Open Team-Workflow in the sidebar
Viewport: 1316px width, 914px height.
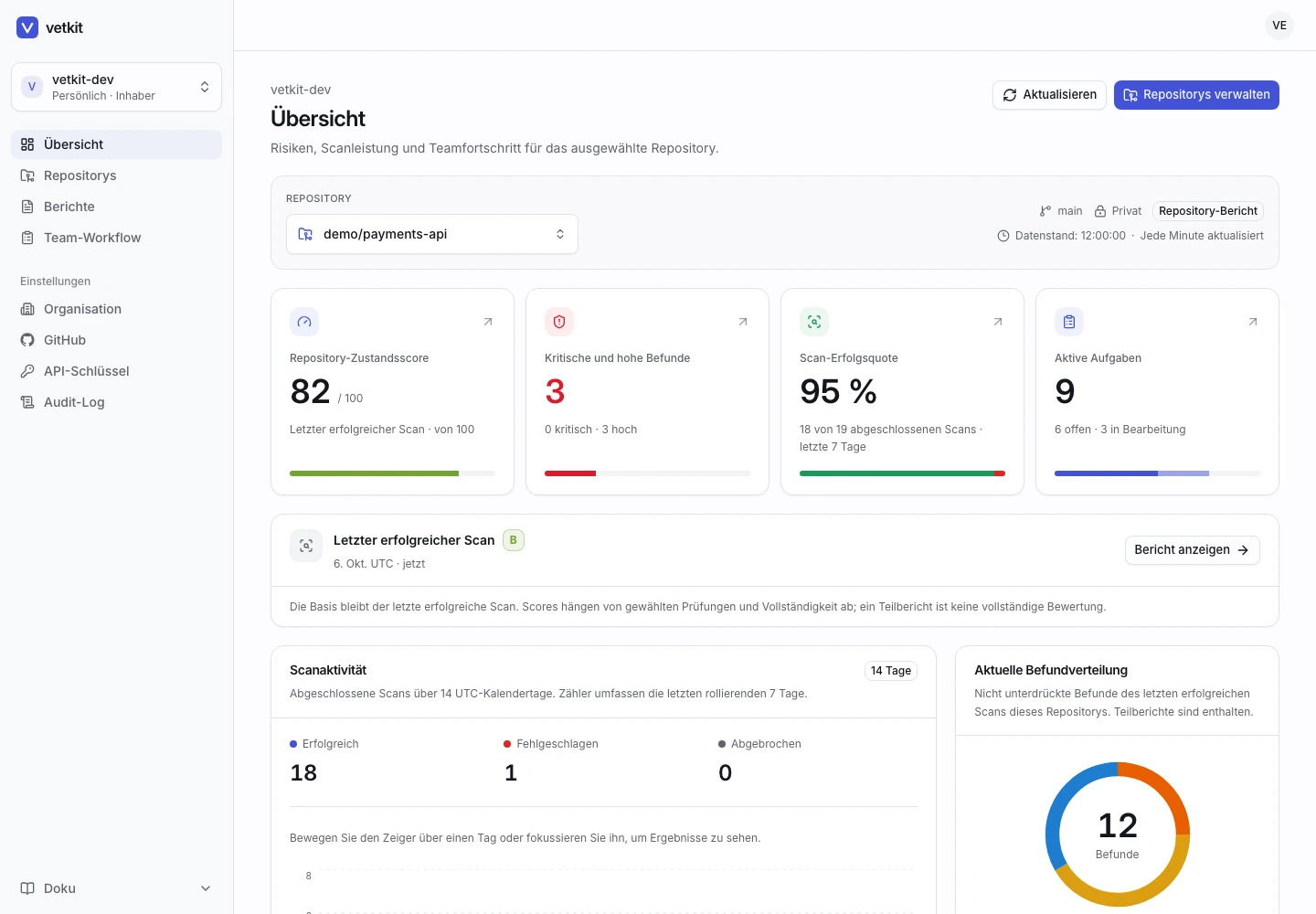click(x=117, y=238)
